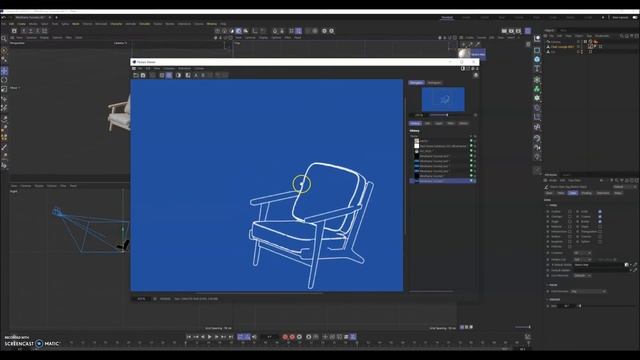Click the Z axis lock icon
Image resolution: width=640 pixels, height=360 pixels.
(x=38, y=31)
